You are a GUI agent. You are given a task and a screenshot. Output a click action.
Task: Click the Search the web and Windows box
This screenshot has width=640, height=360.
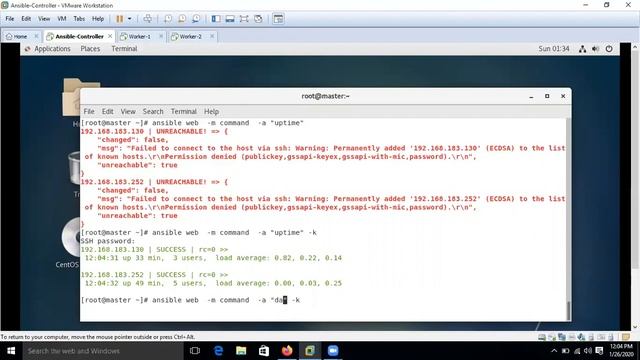pyautogui.click(x=103, y=351)
